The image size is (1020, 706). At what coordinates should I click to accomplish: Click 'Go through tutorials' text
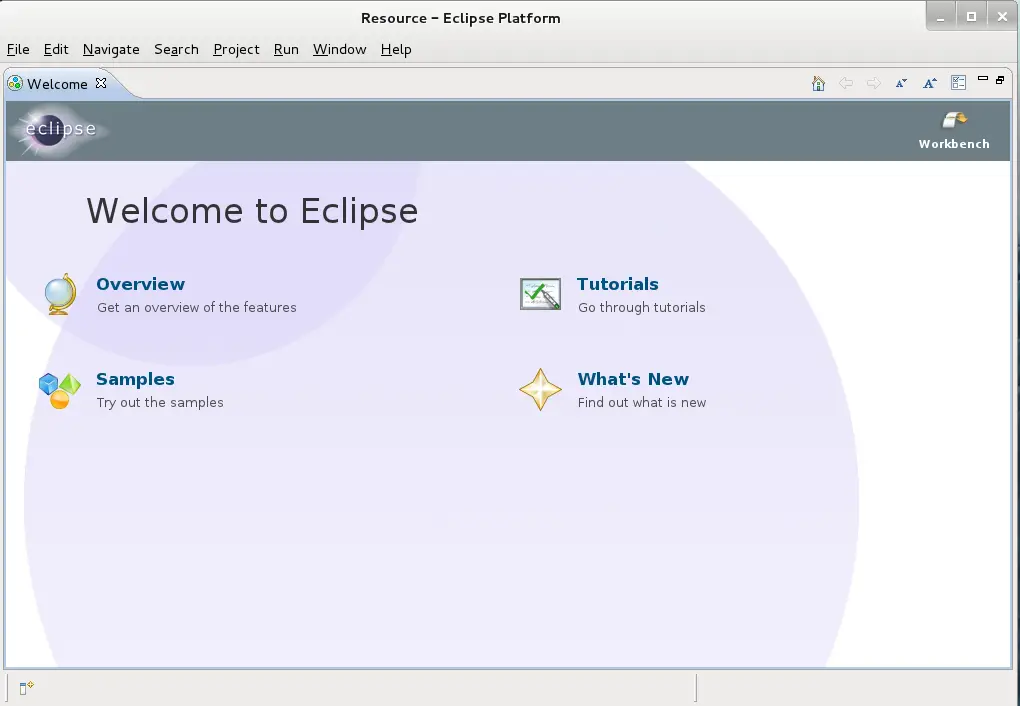pyautogui.click(x=641, y=308)
